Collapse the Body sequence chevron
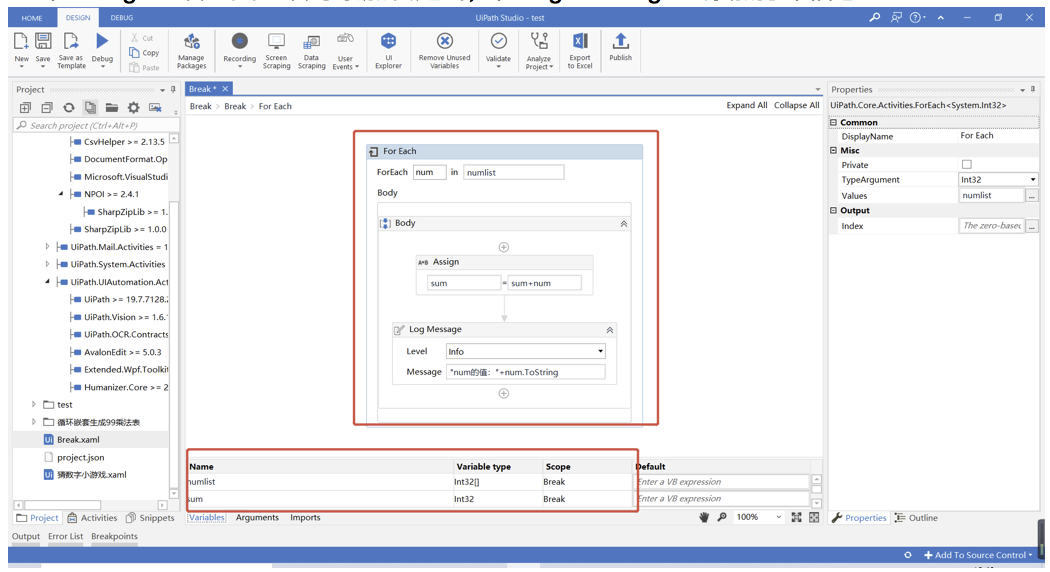 [623, 224]
